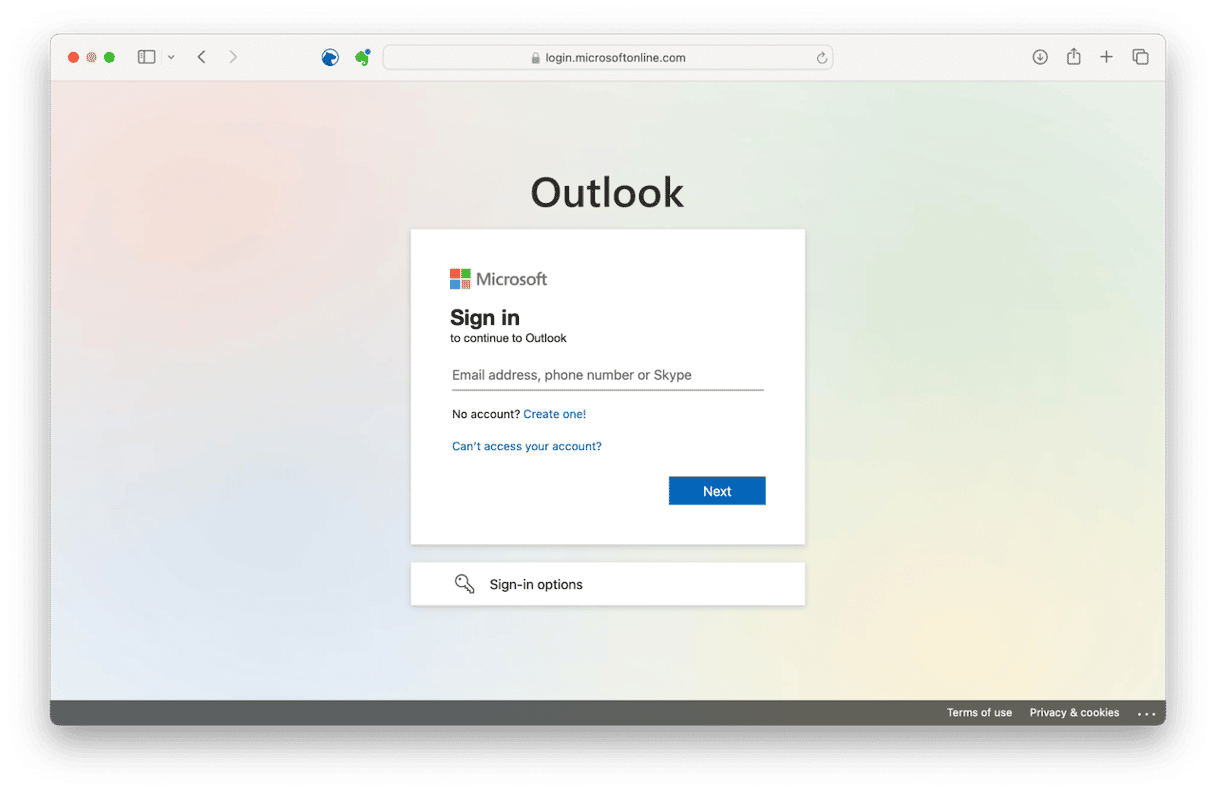Show the tab overview
Screen dimensions: 1216x792
click(x=1140, y=57)
